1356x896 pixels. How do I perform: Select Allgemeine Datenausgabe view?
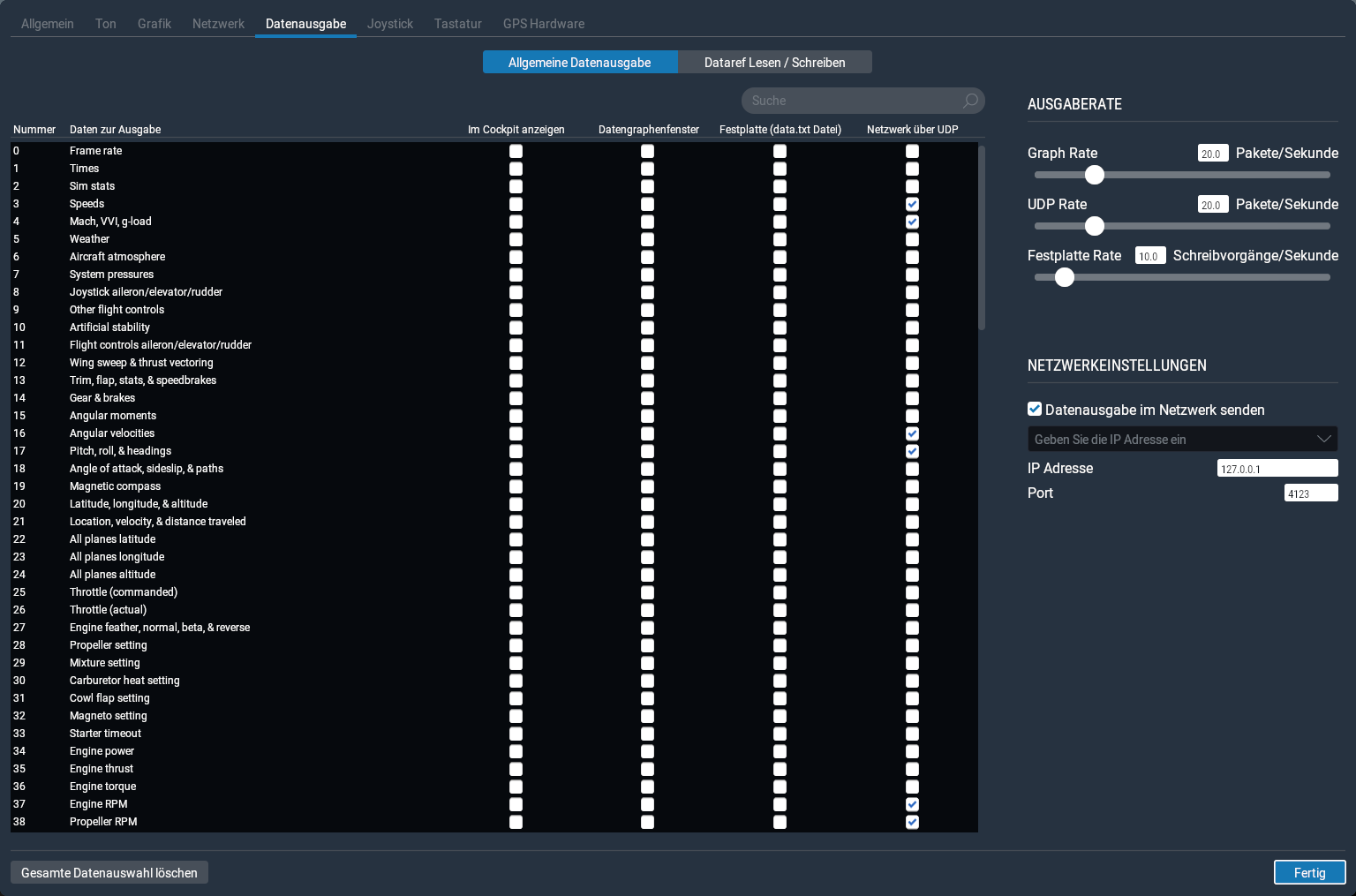580,62
